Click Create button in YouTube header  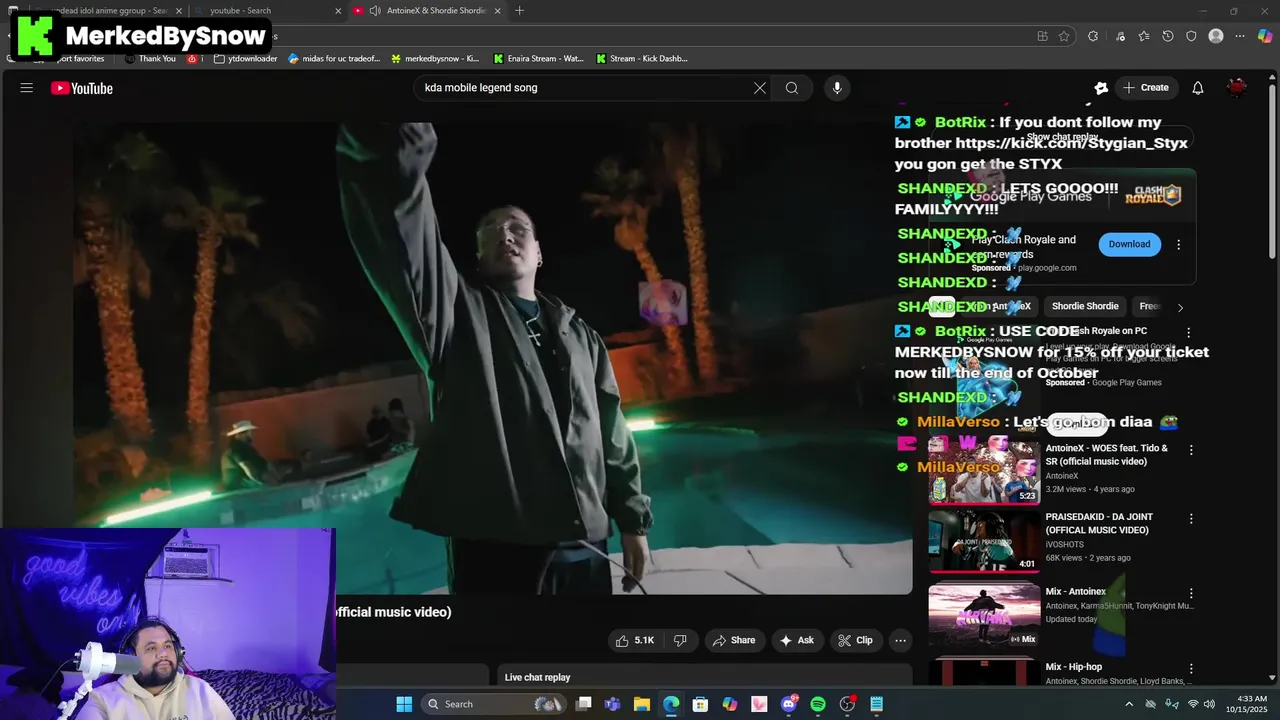coord(1146,88)
